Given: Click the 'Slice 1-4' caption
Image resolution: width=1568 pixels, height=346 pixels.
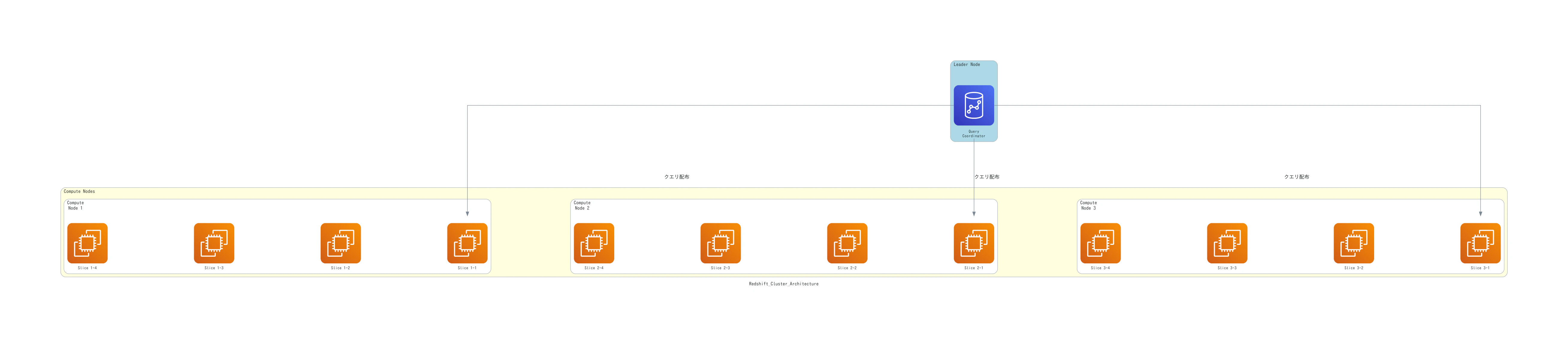Looking at the screenshot, I should (x=87, y=268).
